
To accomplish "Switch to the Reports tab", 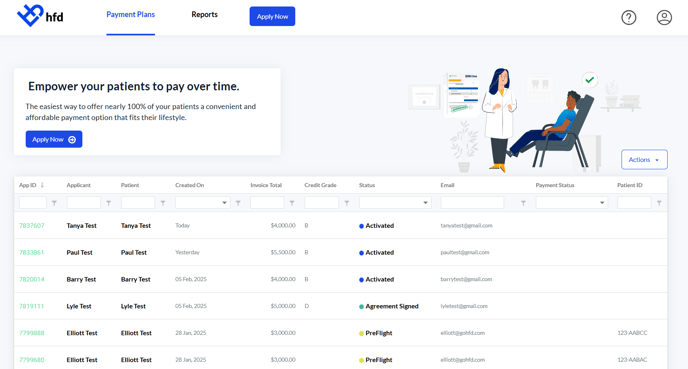I will coord(204,14).
